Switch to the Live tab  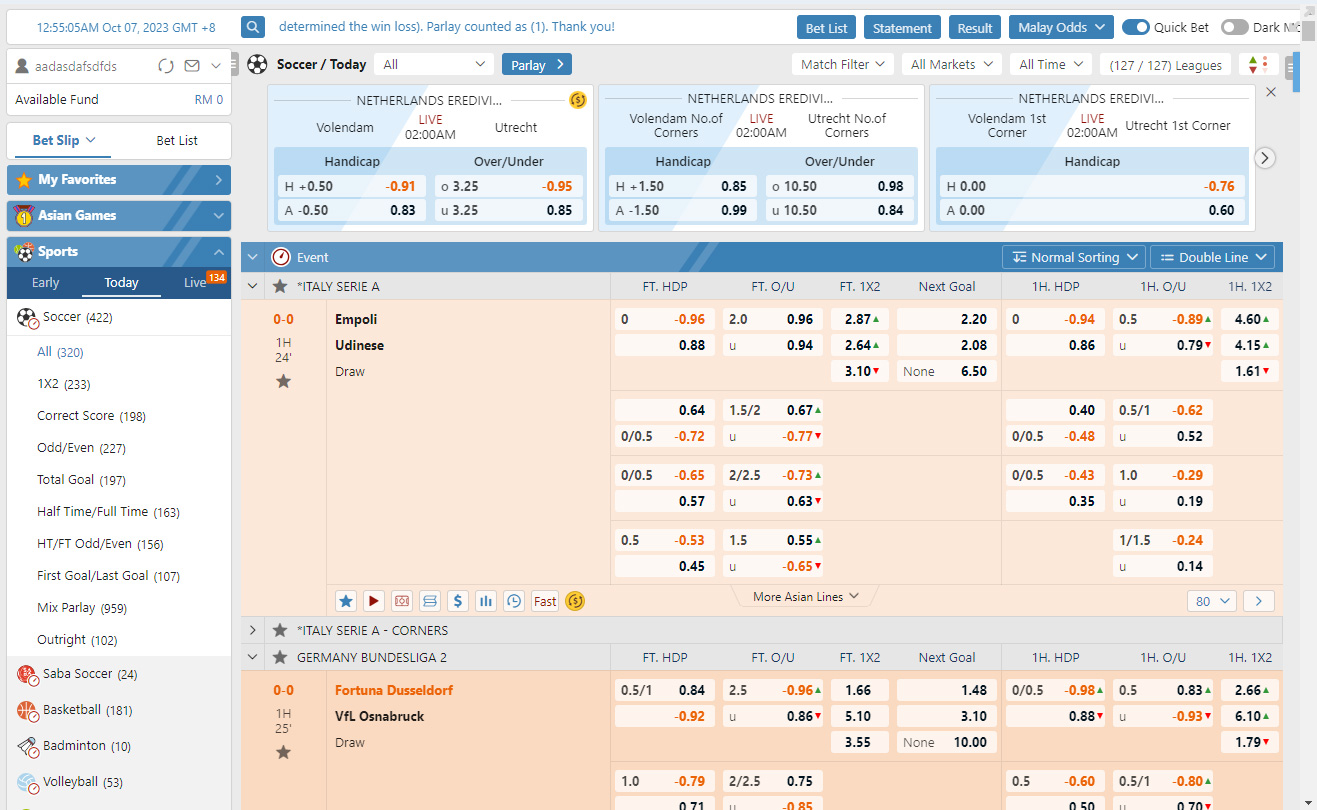tap(195, 282)
